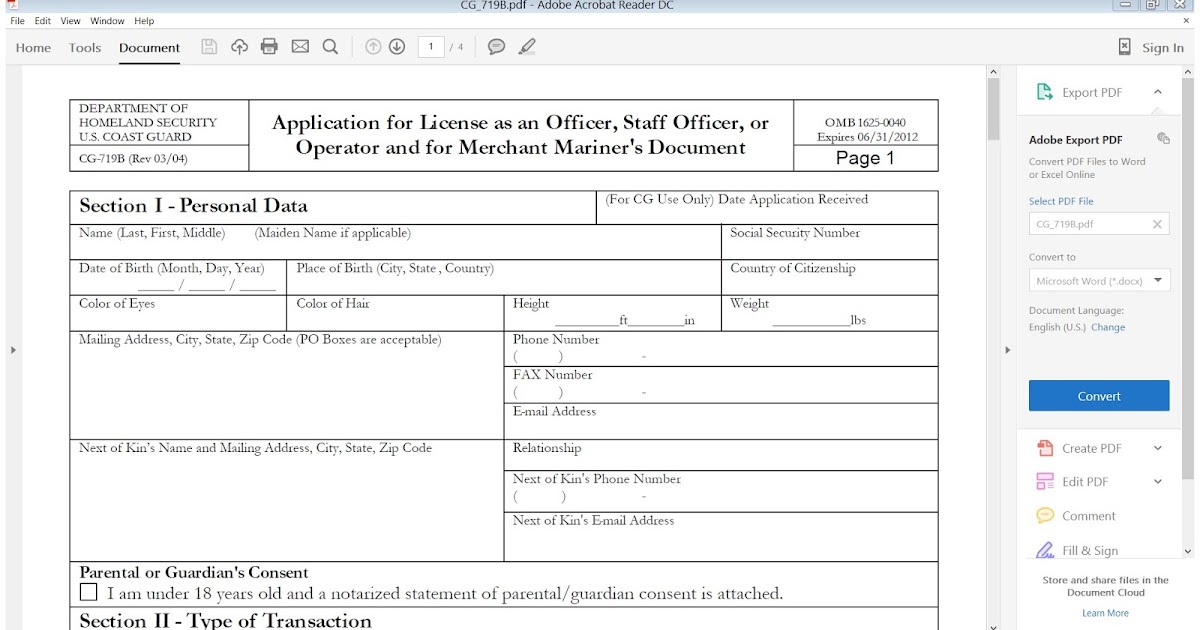
Task: Click the mobile link icon near Sign In
Action: pyautogui.click(x=1124, y=47)
